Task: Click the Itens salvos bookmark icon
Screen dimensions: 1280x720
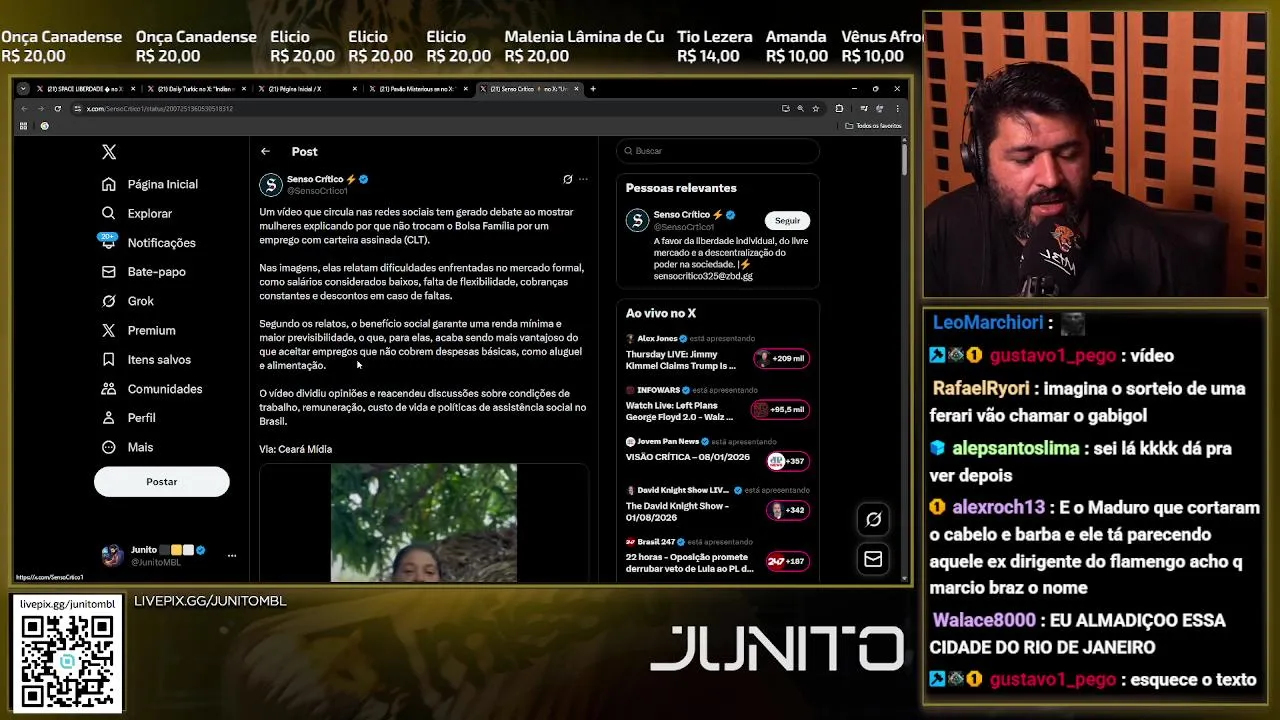Action: click(x=109, y=359)
